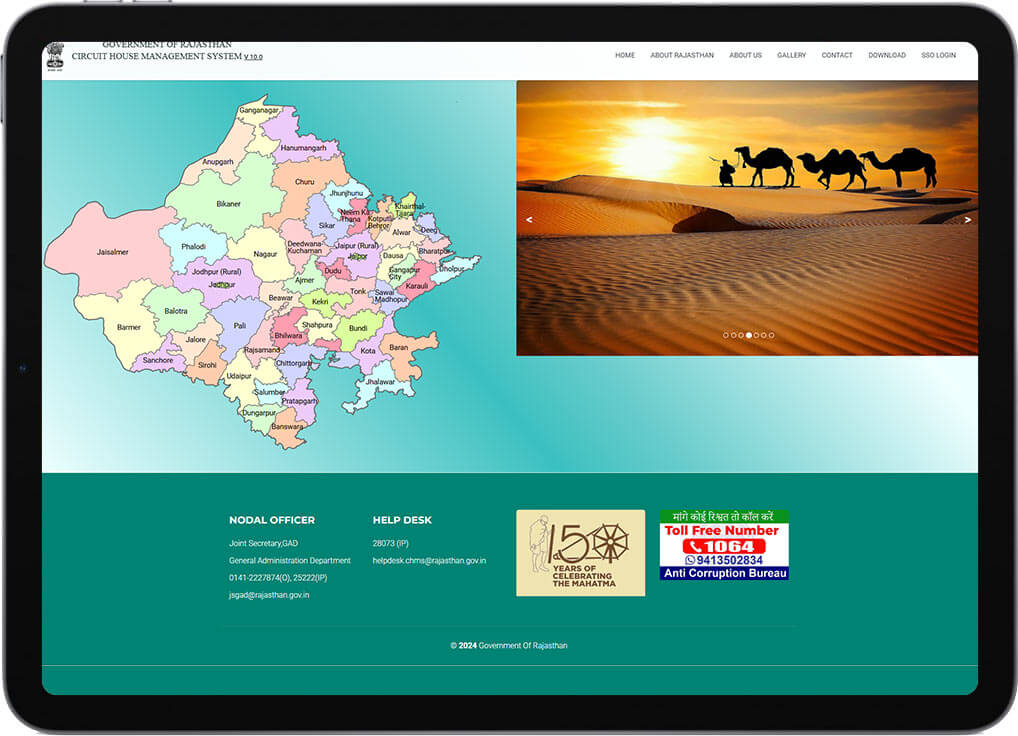Navigate to ABOUT RAJASTHAN page
Screen dimensions: 1018x736
click(682, 56)
